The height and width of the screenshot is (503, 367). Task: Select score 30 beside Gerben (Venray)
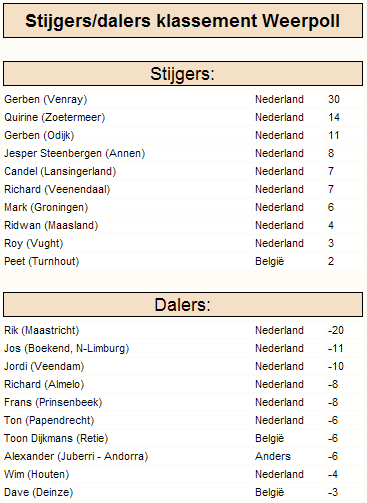[x=334, y=99]
